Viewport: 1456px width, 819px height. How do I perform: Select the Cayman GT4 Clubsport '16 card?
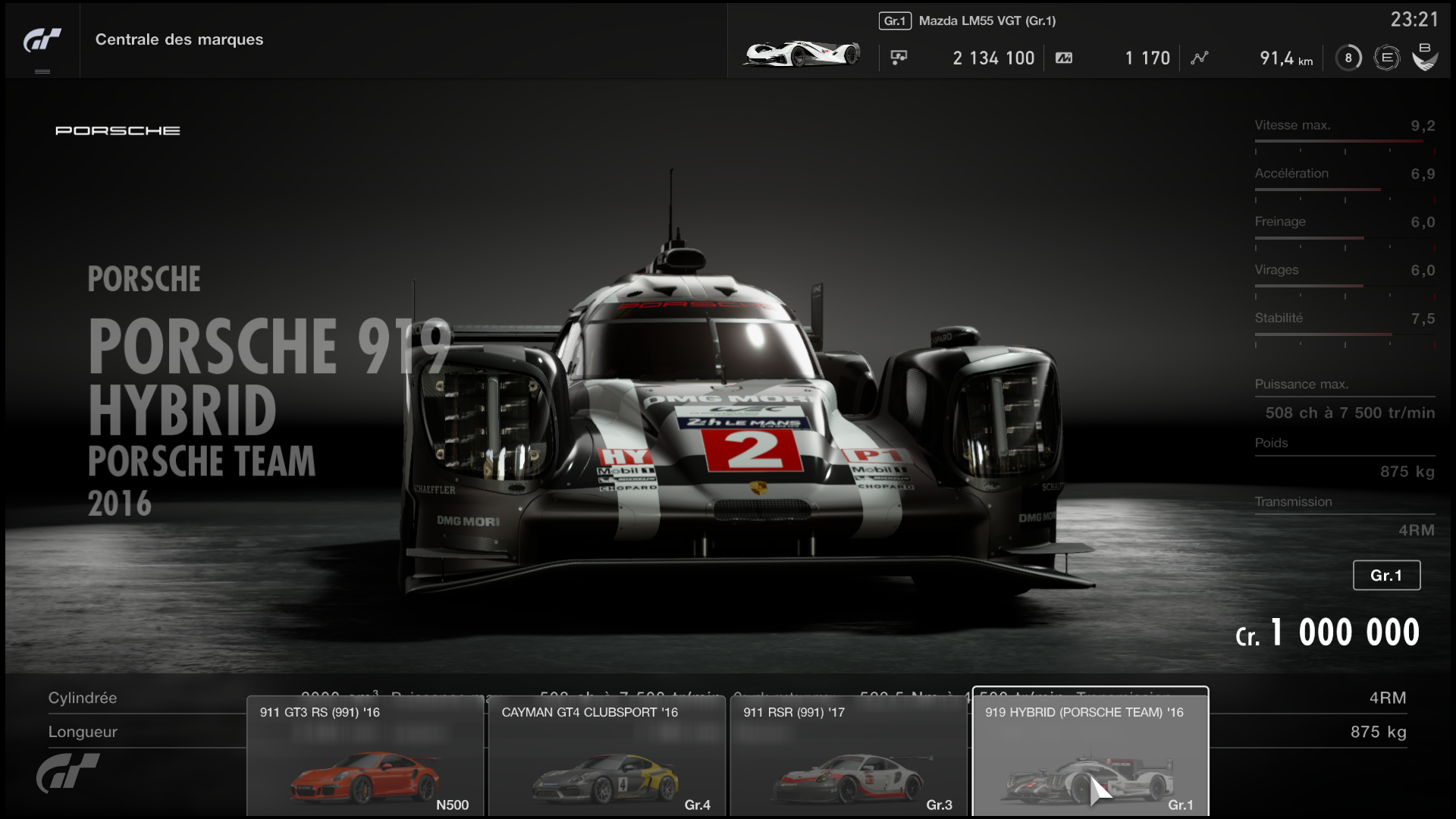tap(607, 756)
